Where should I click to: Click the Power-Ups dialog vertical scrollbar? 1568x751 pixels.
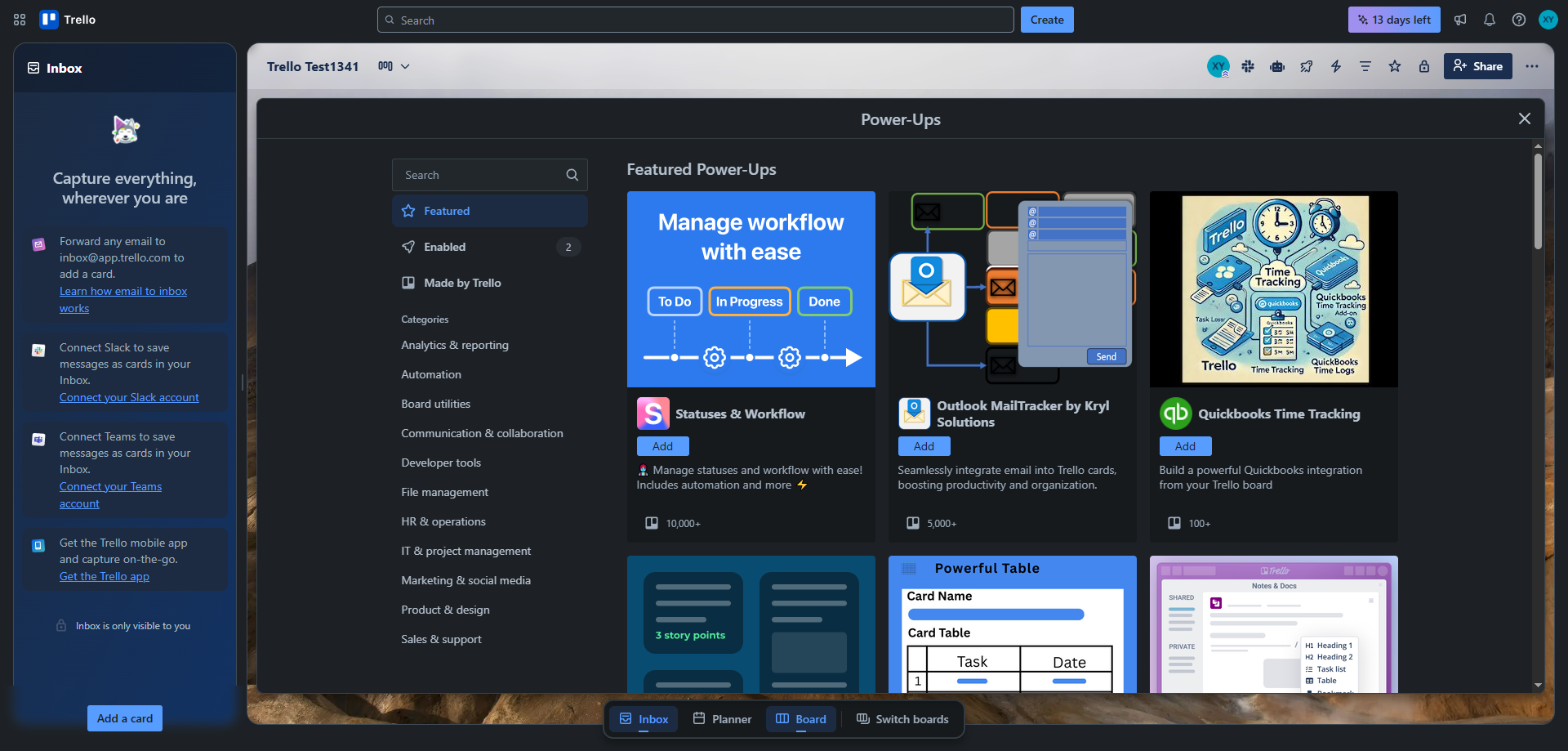[1538, 201]
